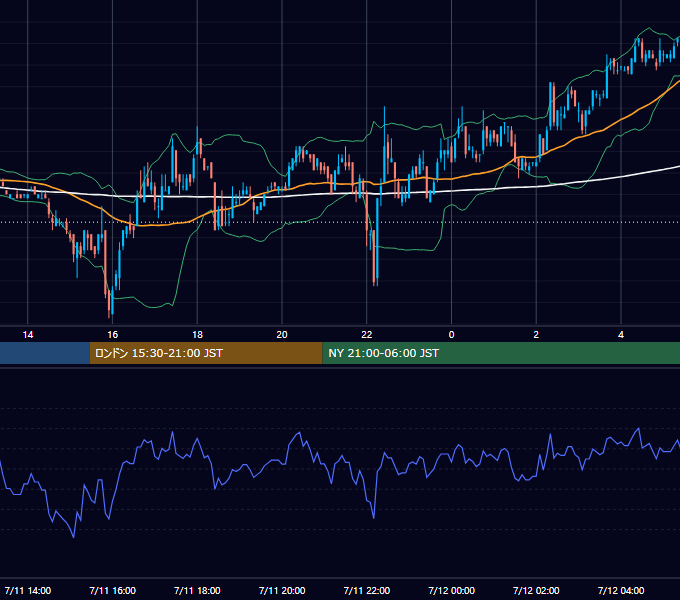Click the 7/12 04:00 time label
680x600 pixels.
click(621, 590)
